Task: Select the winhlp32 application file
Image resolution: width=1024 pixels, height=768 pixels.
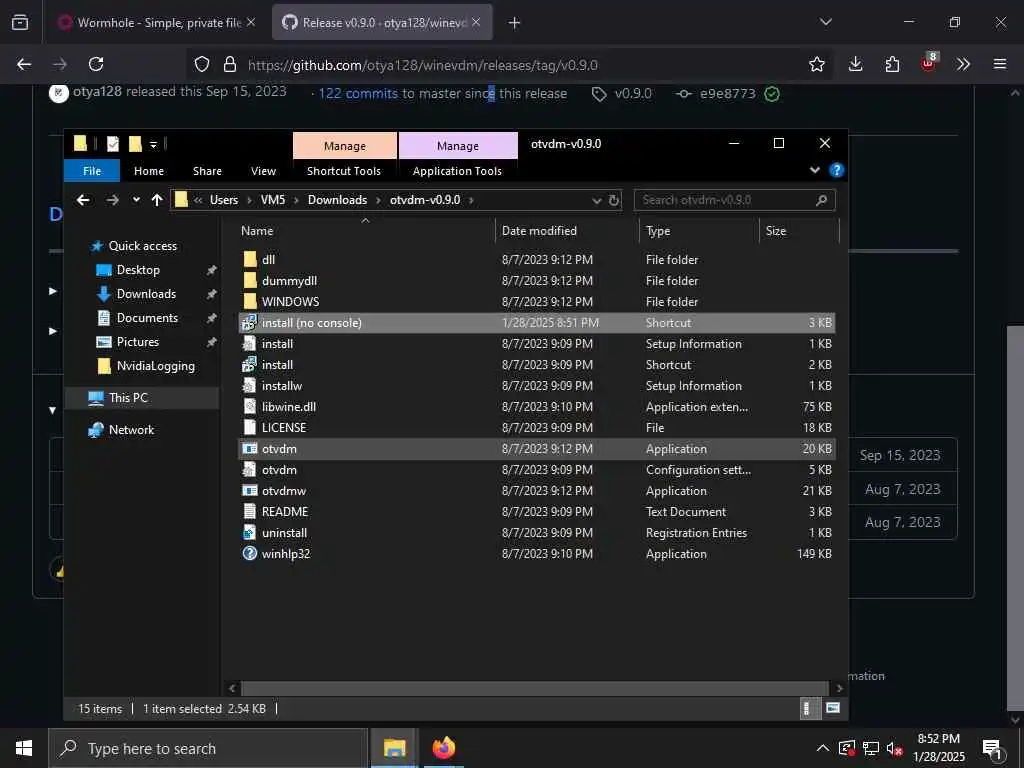Action: [538, 554]
